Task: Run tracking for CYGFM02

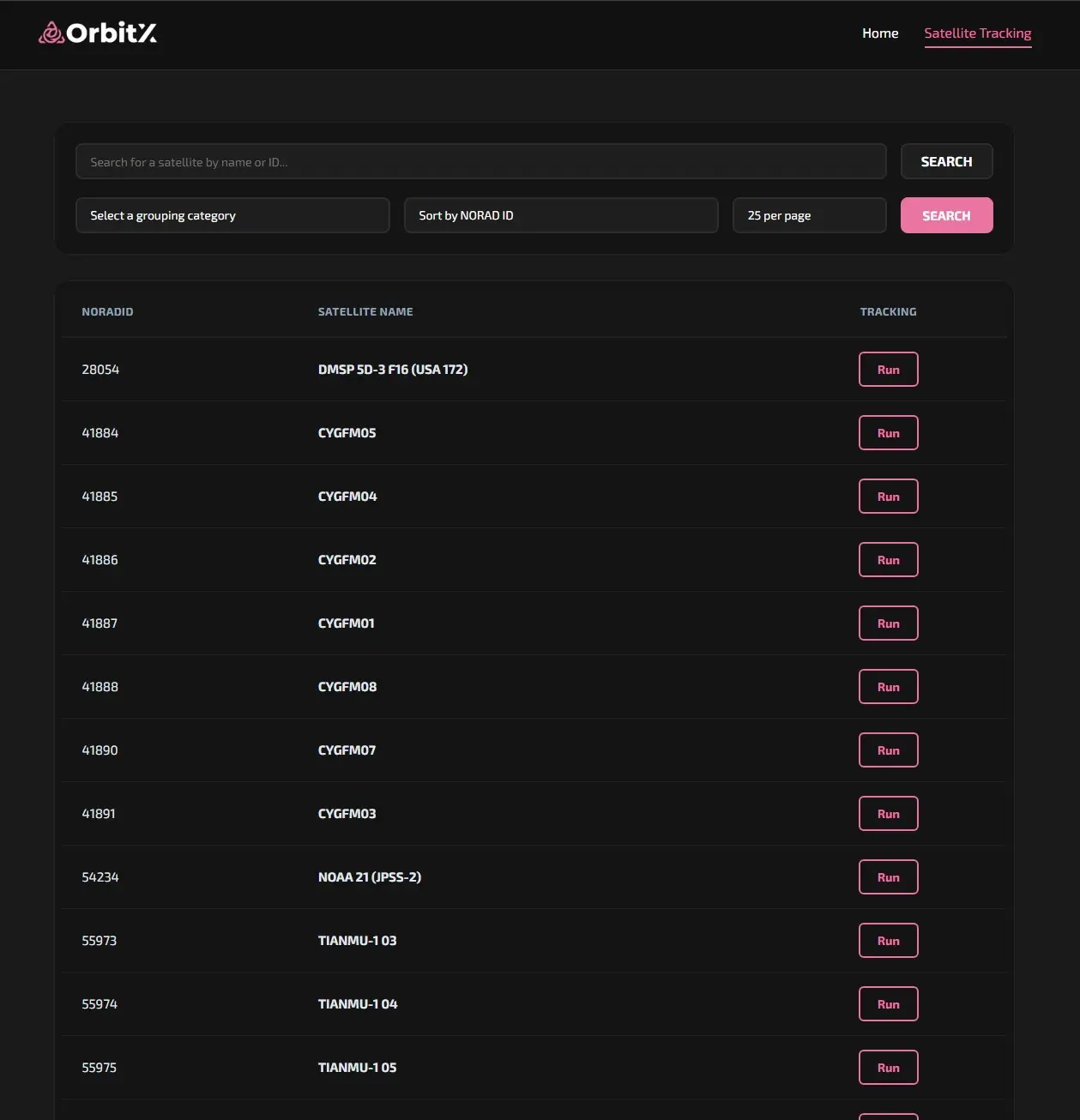Action: tap(888, 560)
